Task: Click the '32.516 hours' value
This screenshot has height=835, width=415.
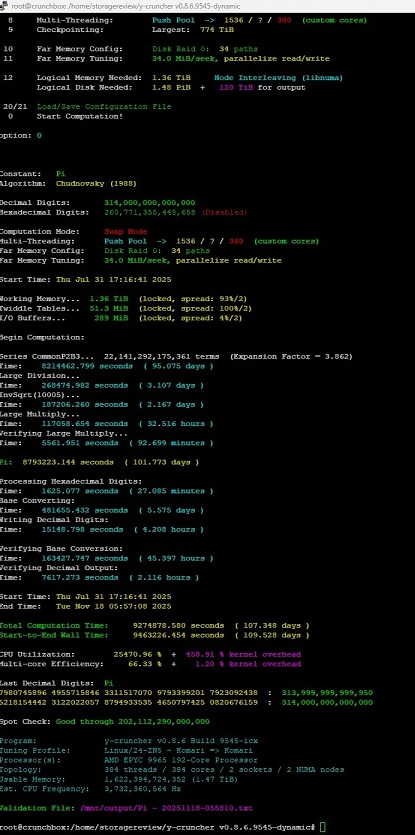Action: click(176, 424)
